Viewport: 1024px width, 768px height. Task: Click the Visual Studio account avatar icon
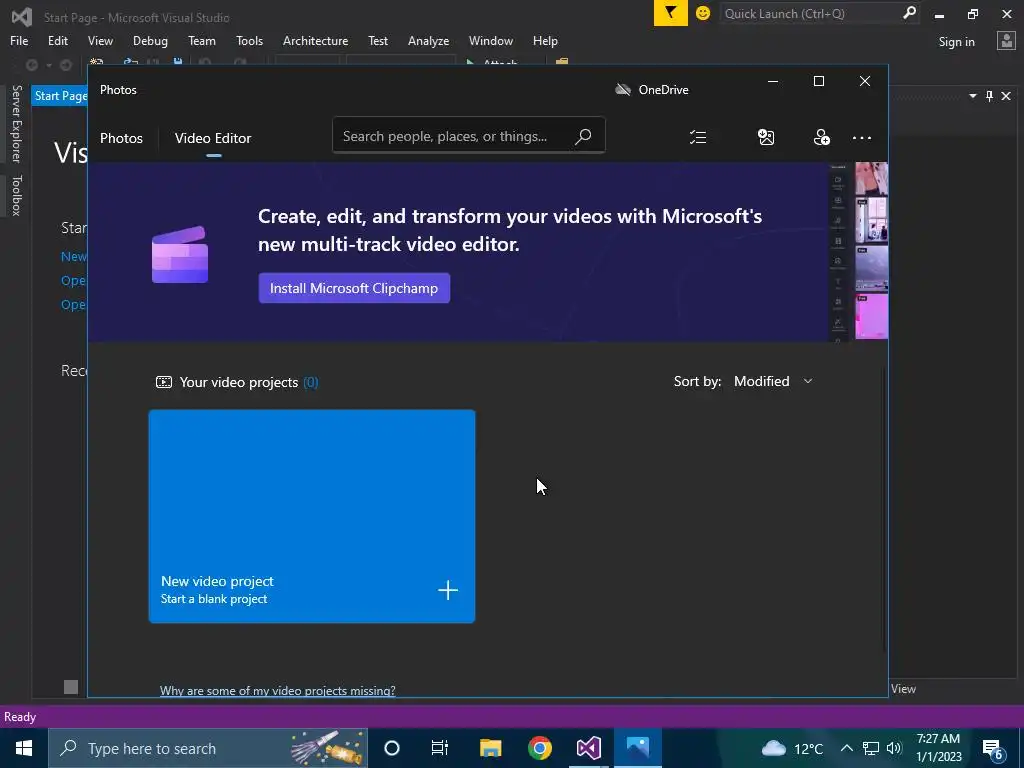point(1006,41)
